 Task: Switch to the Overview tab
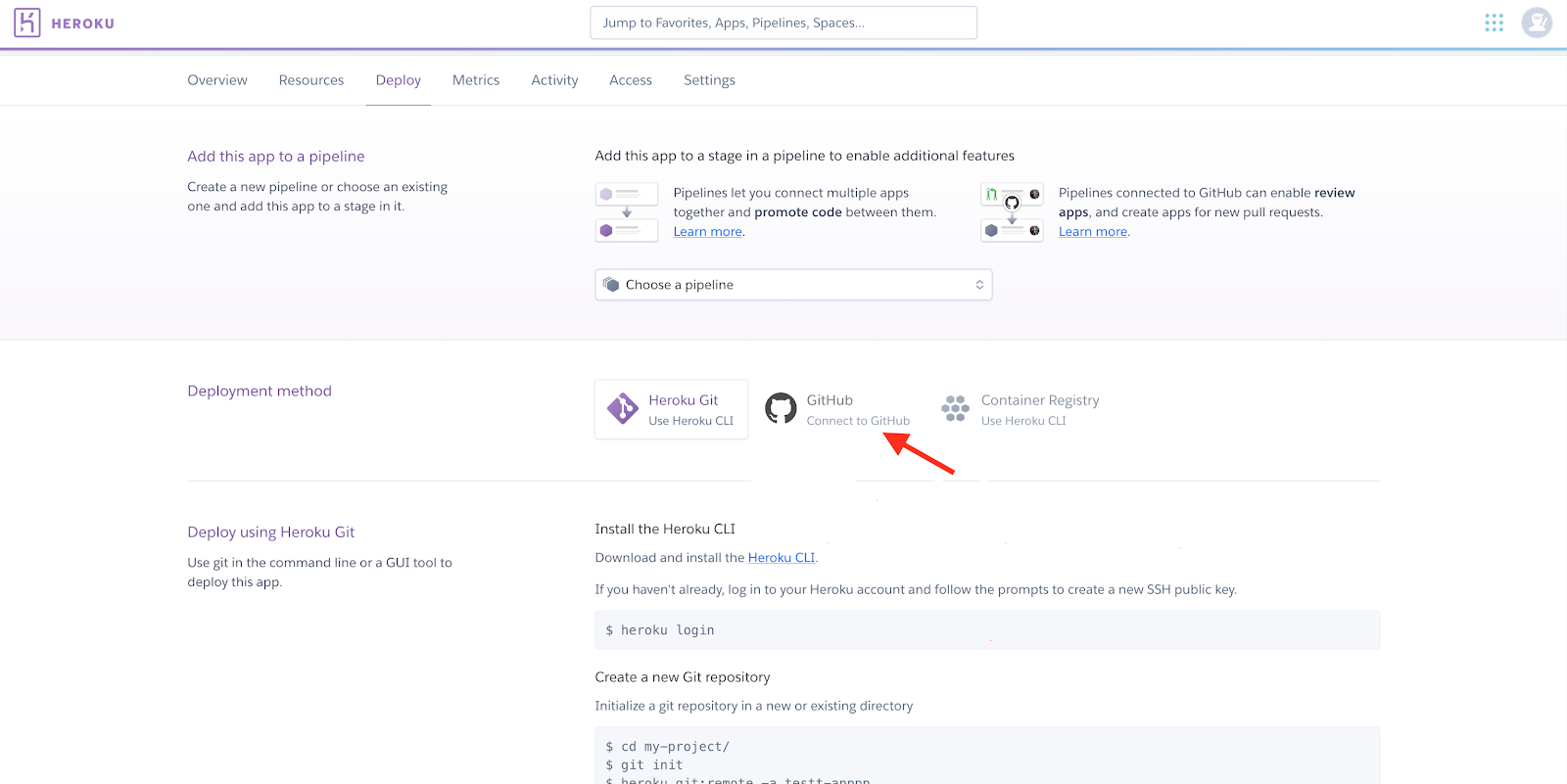tap(217, 80)
